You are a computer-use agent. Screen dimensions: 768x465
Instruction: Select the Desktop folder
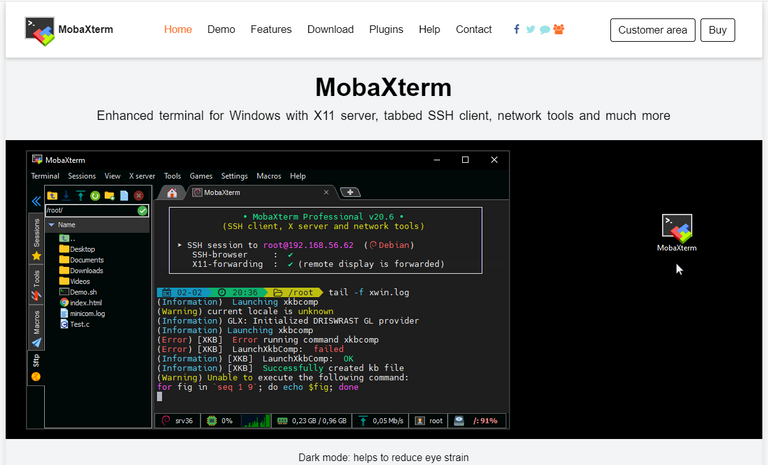tap(77, 249)
